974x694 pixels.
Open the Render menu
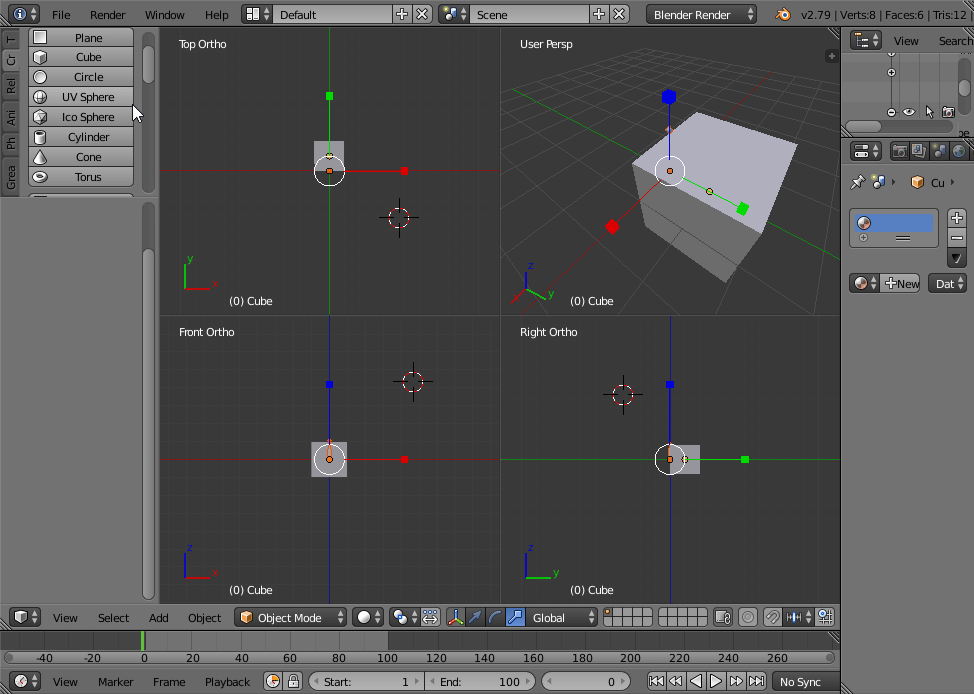tap(107, 14)
